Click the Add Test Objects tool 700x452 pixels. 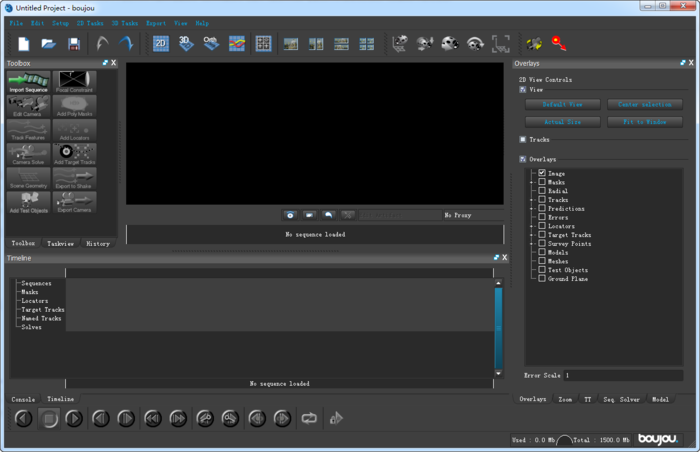[x=28, y=202]
